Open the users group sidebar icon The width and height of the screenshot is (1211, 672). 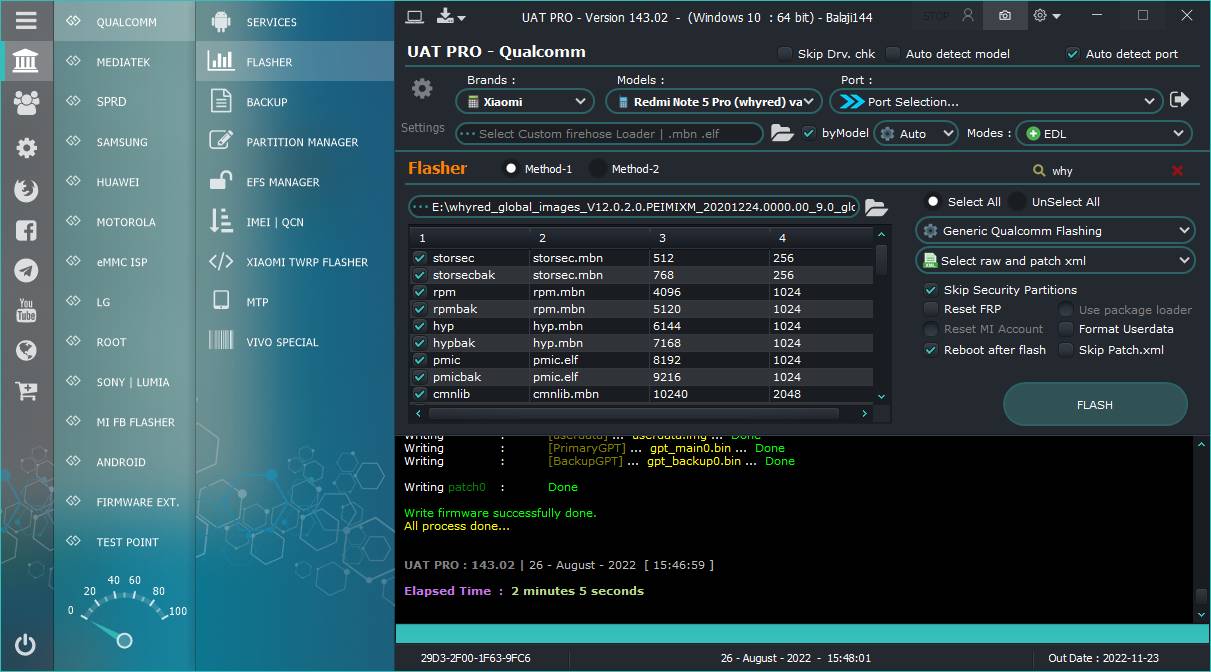tap(26, 101)
